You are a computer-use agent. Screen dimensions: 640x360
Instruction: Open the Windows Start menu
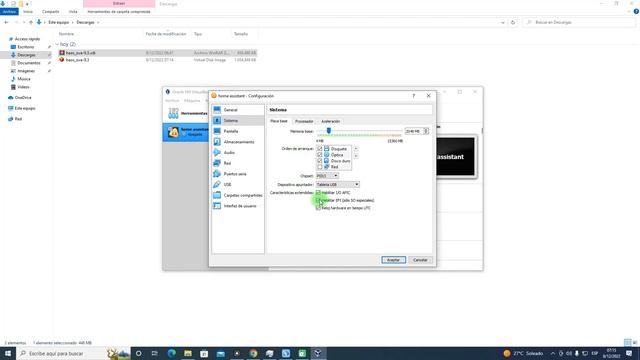[8, 353]
